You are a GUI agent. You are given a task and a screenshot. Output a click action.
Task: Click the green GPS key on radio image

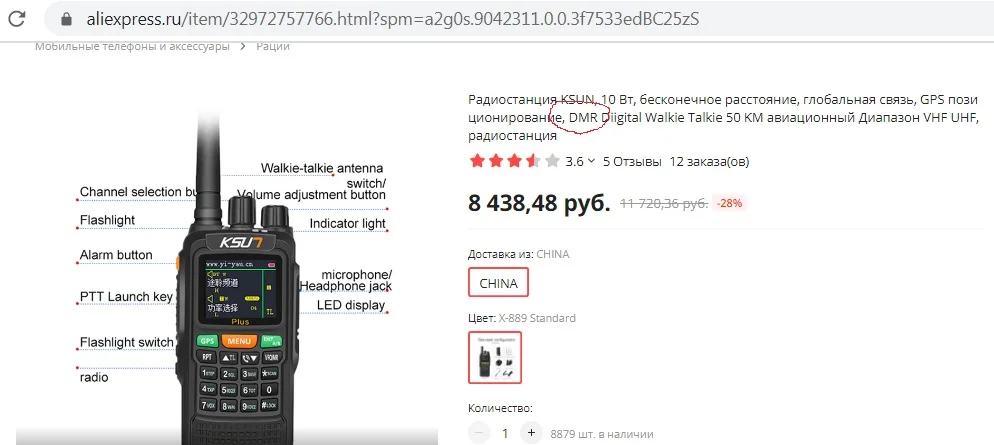click(207, 341)
